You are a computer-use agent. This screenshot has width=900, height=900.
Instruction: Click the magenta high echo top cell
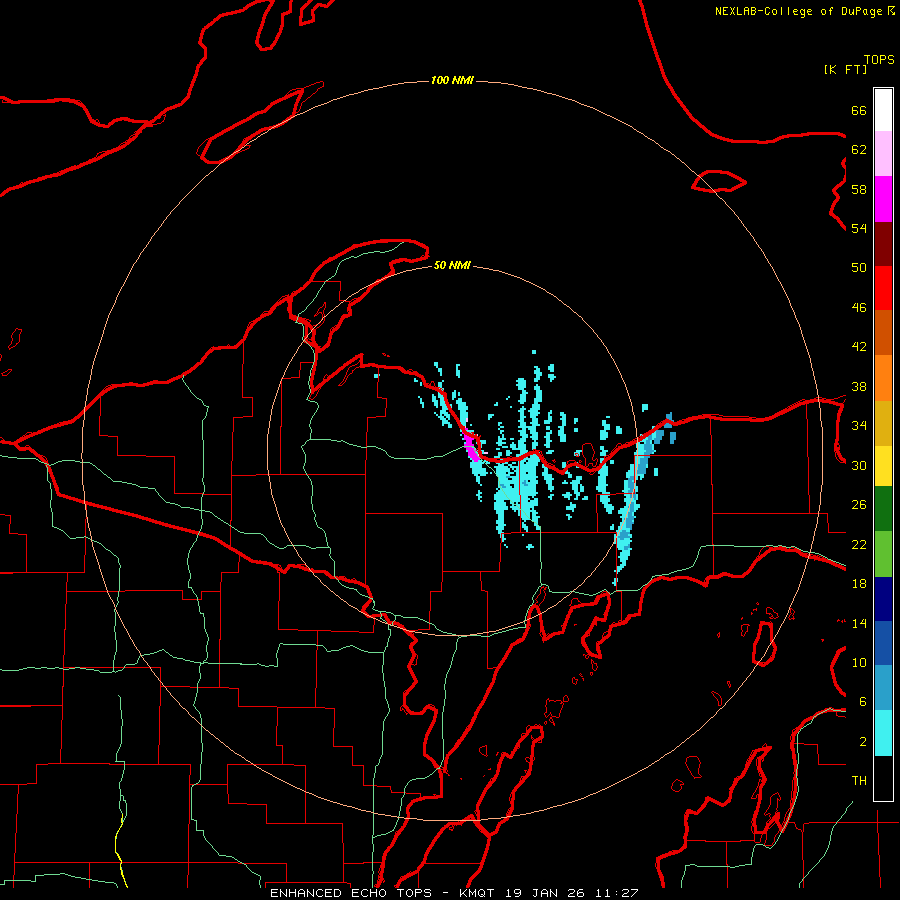[x=471, y=446]
